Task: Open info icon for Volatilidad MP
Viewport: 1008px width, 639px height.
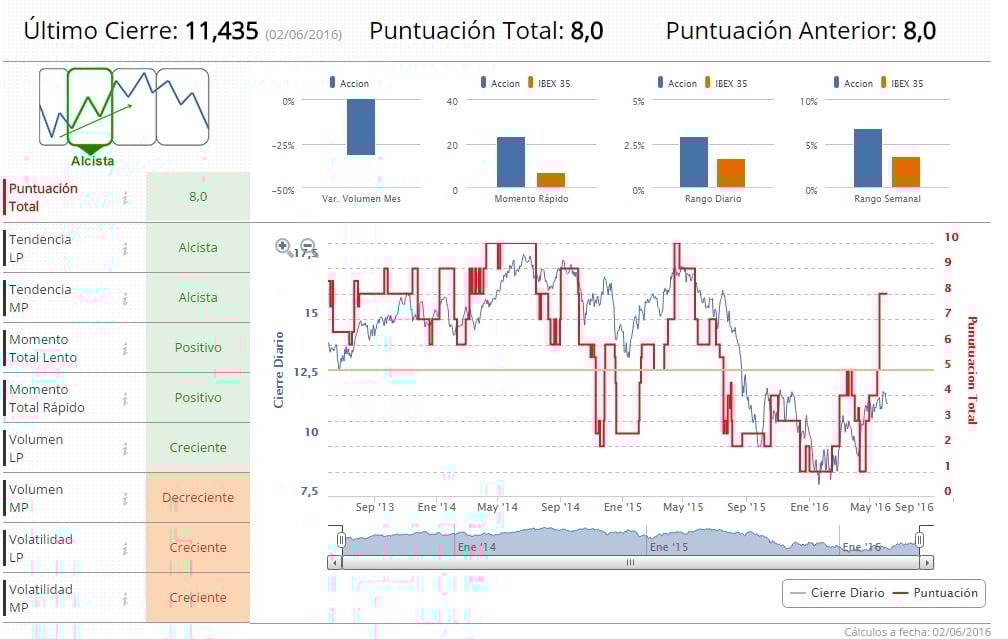Action: 125,599
